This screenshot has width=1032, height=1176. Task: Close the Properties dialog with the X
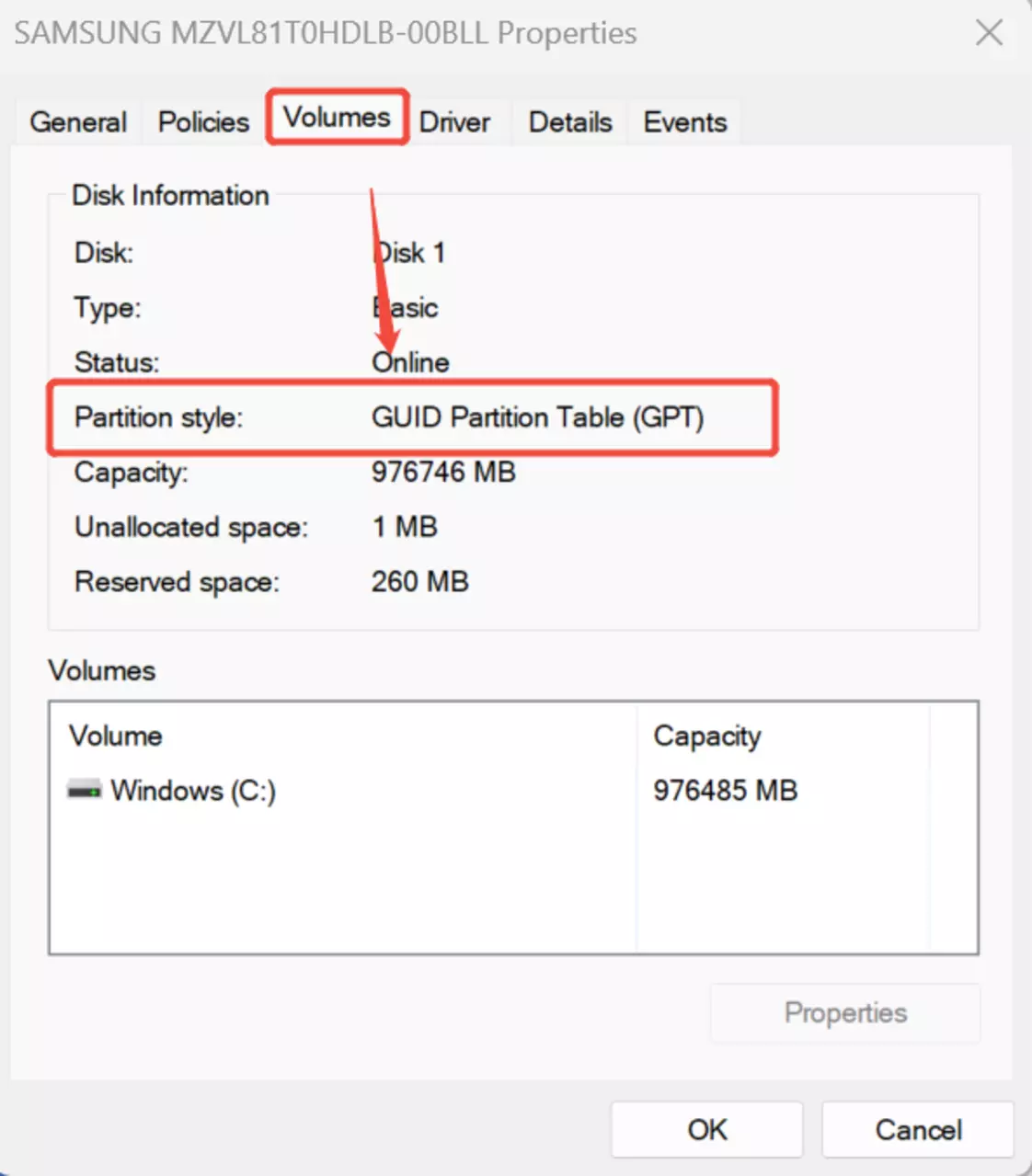tap(989, 34)
